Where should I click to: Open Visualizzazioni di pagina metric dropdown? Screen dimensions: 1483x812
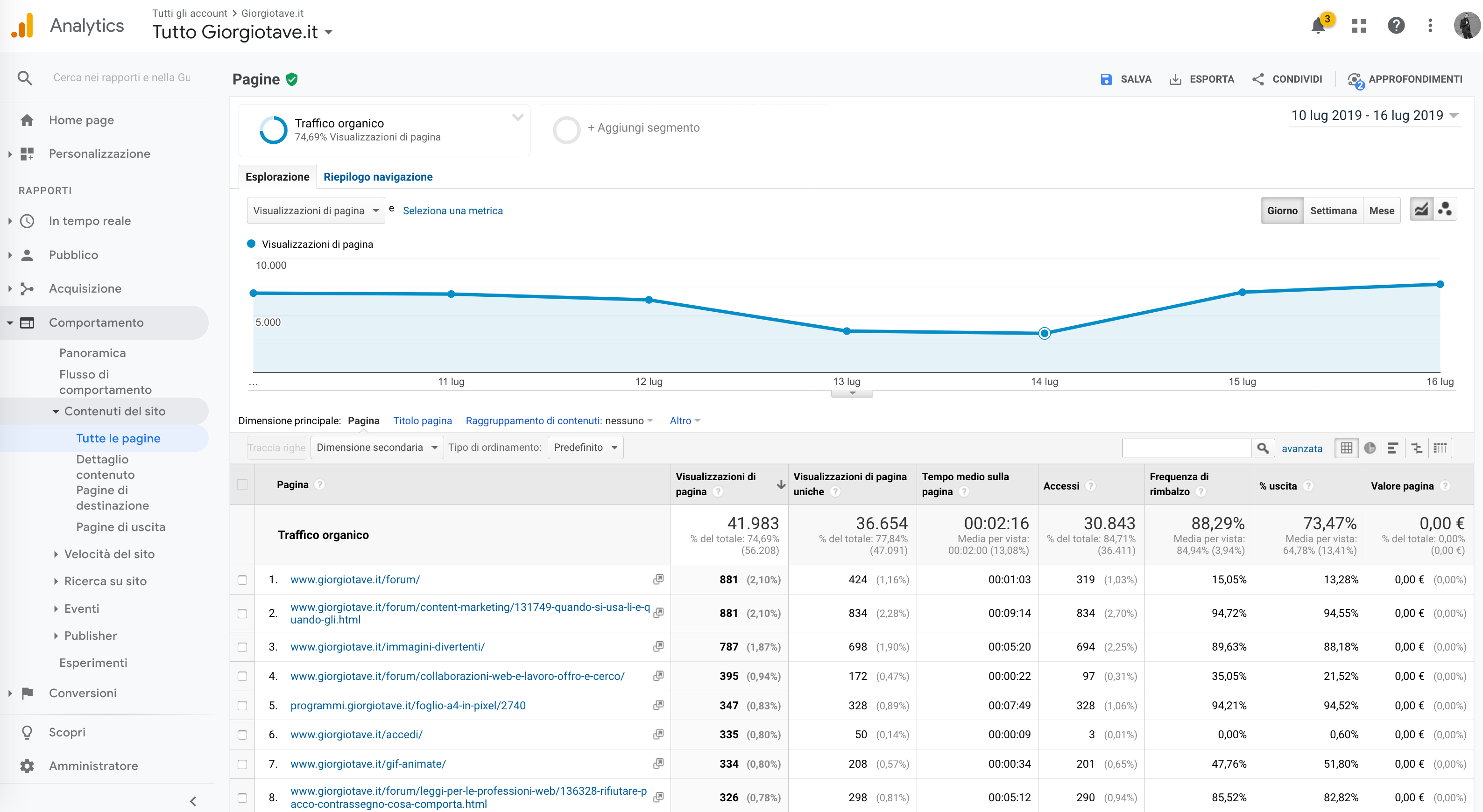coord(316,210)
